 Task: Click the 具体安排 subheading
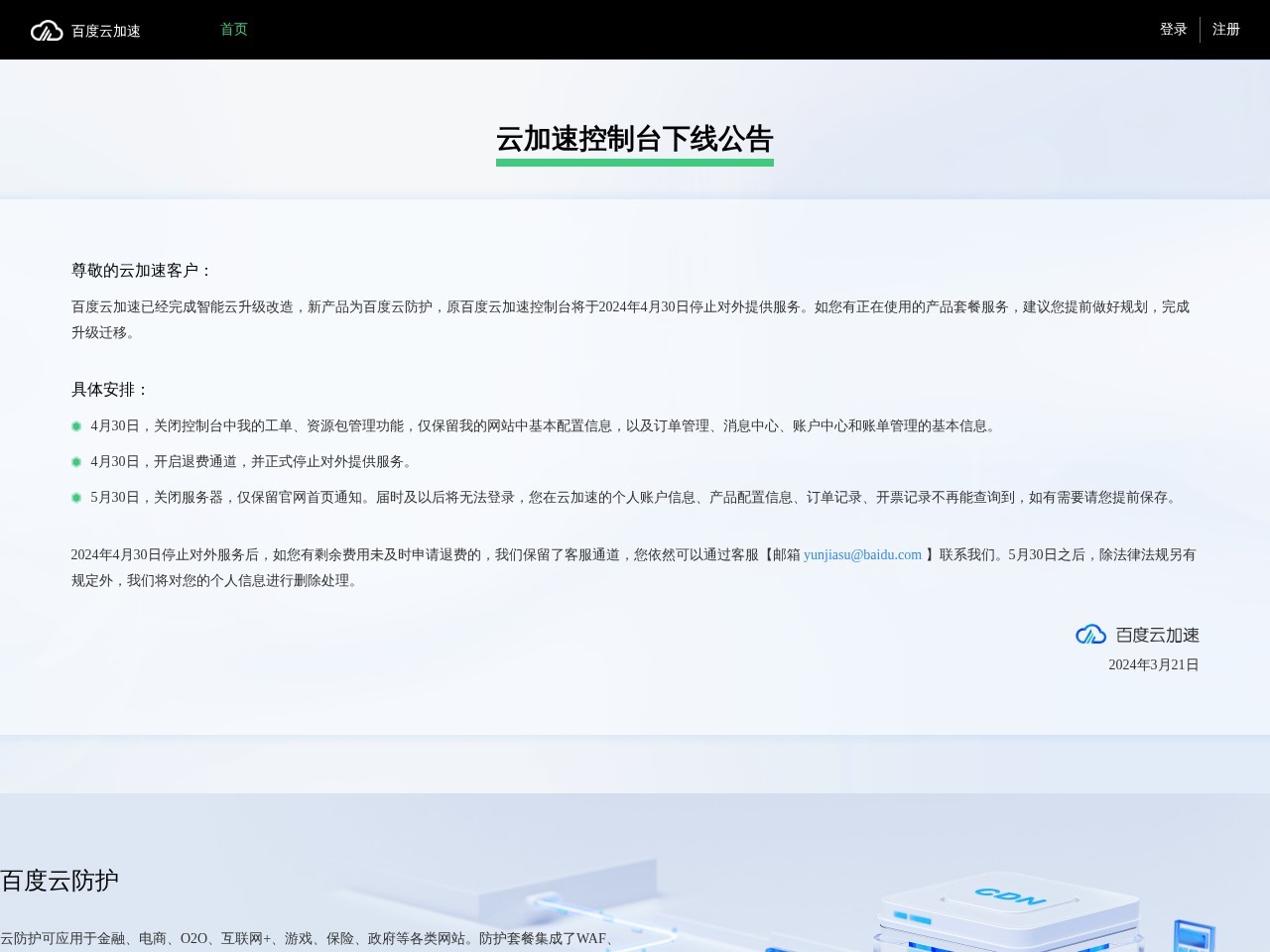(107, 390)
